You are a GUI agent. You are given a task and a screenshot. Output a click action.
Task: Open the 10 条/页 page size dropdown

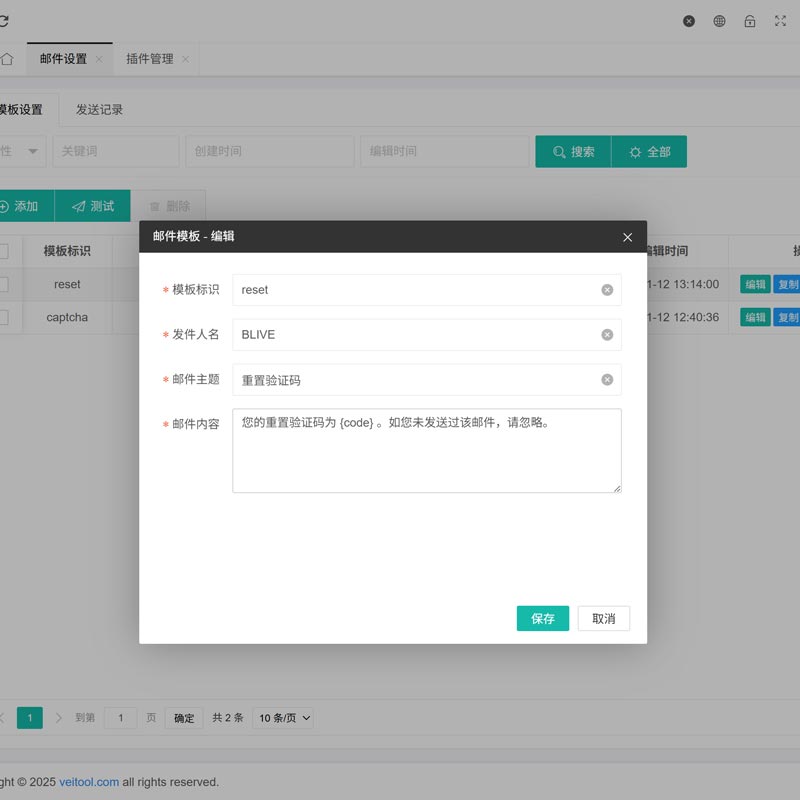tap(283, 717)
